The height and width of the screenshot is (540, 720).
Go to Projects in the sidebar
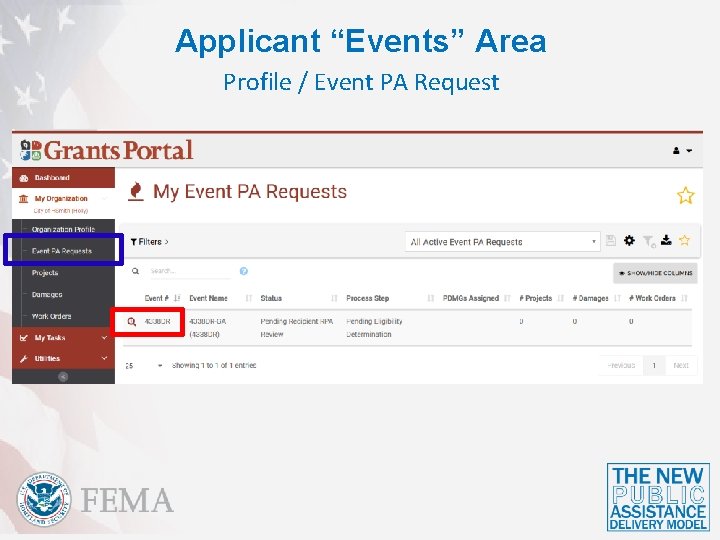pyautogui.click(x=45, y=273)
